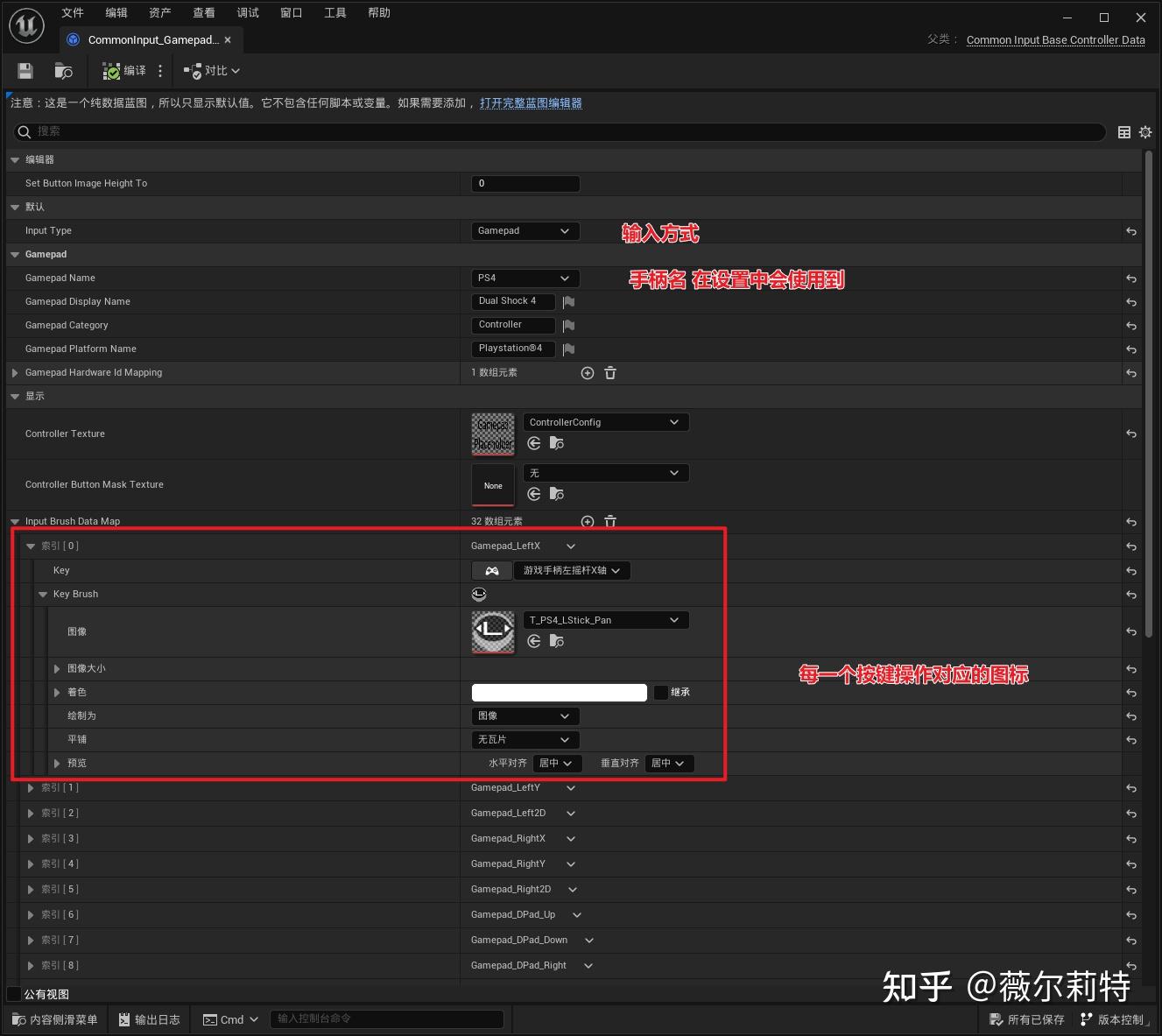Toggle the 继承 checkbox beside 着色
Viewport: 1162px width, 1036px height.
(661, 692)
